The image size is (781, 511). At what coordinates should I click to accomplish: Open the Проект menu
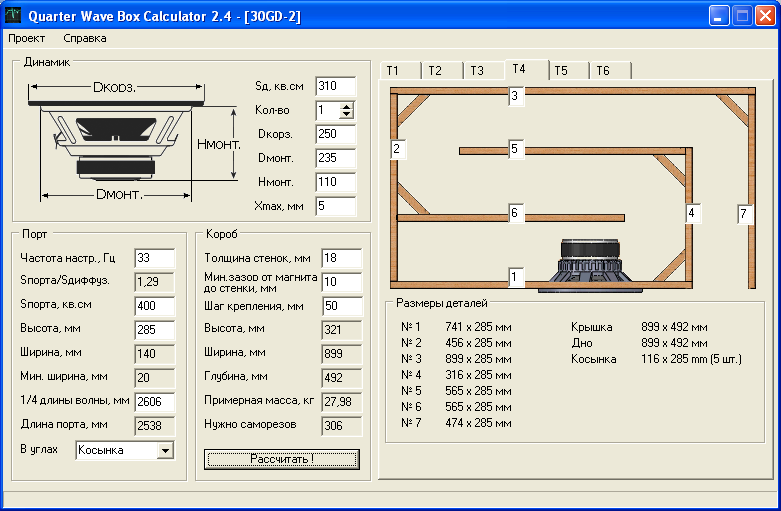pyautogui.click(x=27, y=38)
